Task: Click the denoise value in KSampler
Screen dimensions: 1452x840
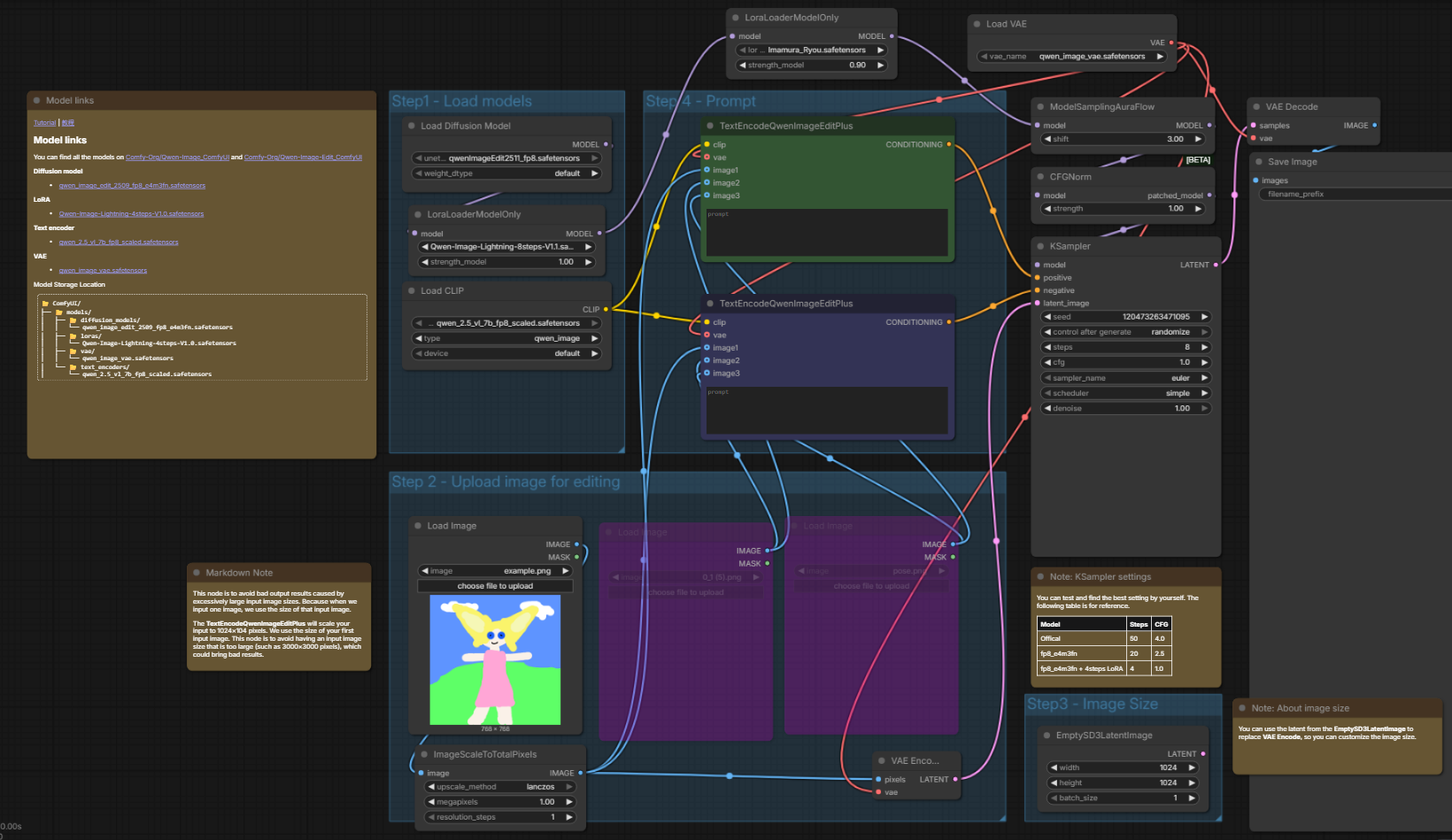Action: [1182, 408]
